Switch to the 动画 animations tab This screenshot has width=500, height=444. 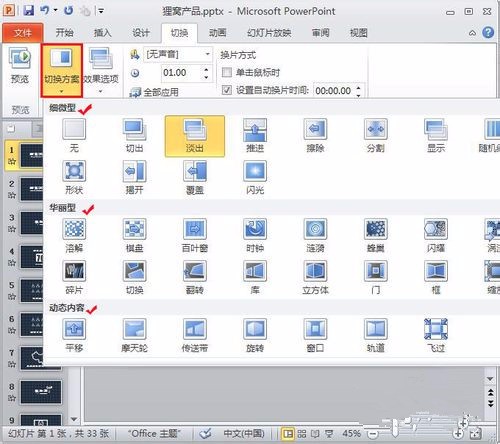point(217,33)
